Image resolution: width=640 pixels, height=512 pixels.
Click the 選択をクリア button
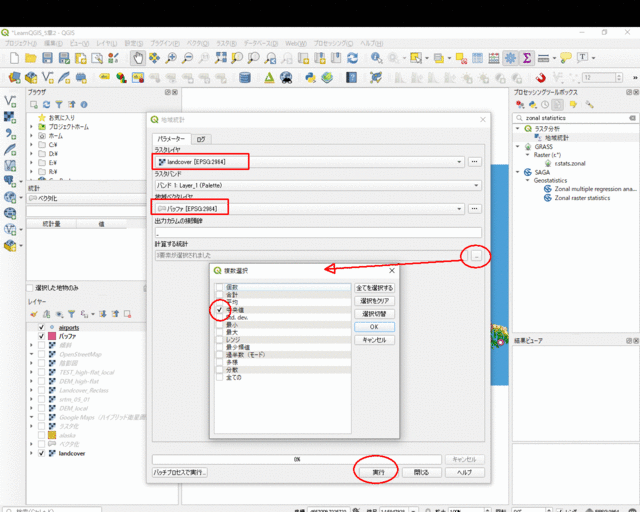point(374,301)
